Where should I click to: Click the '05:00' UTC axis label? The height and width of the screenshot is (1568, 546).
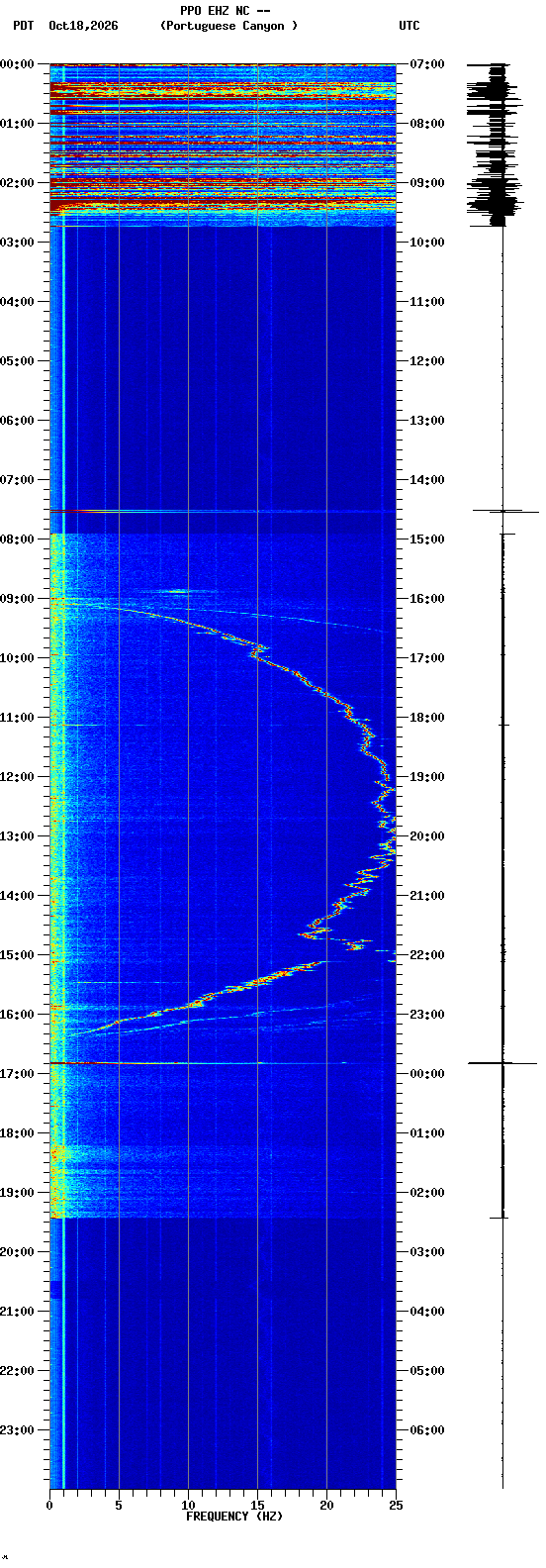(x=427, y=1371)
